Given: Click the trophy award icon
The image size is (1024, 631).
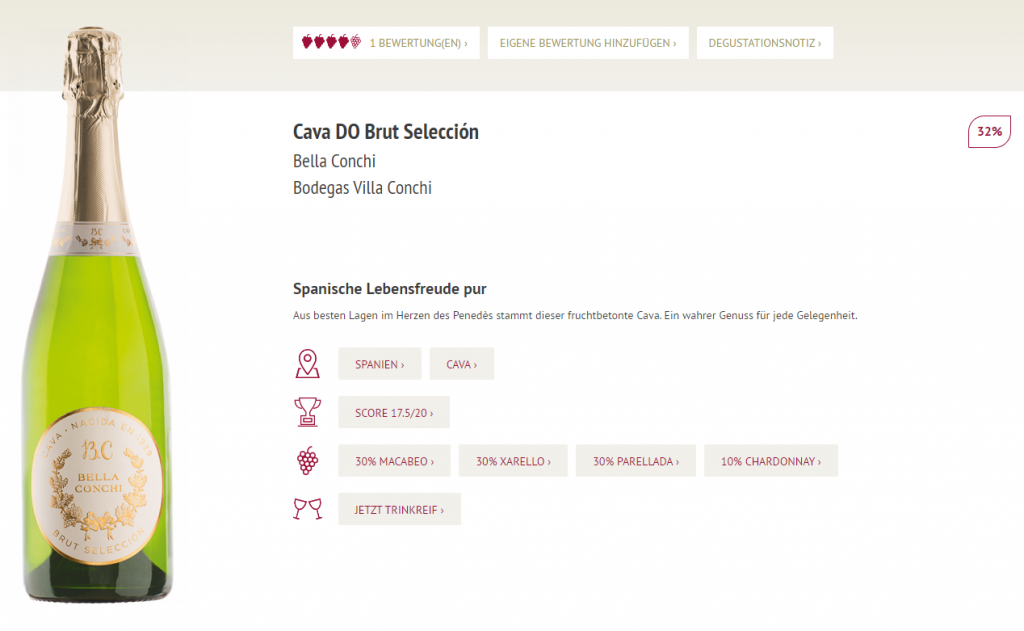Looking at the screenshot, I should tap(307, 412).
